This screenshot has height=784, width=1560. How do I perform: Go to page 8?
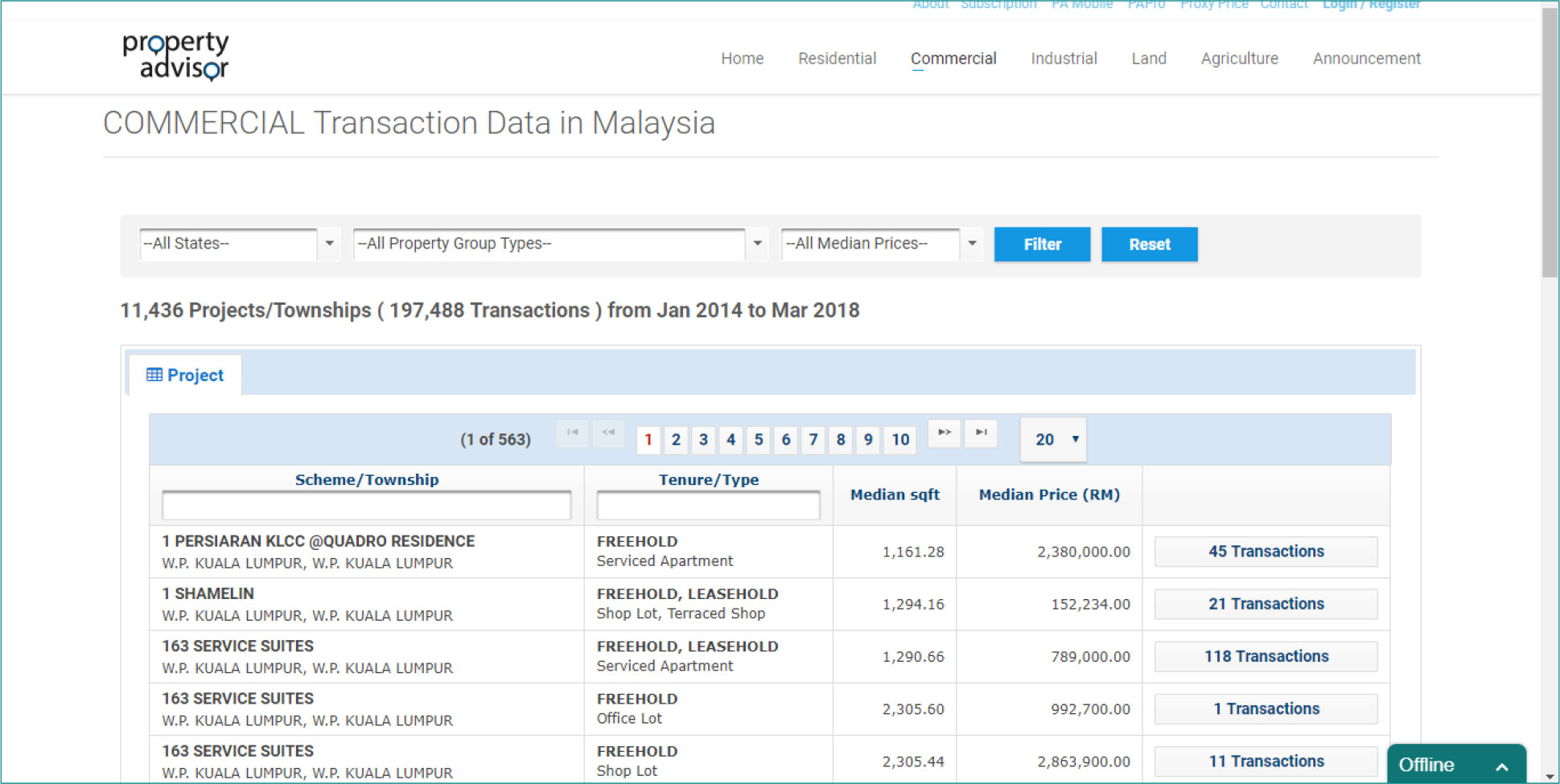tap(841, 440)
